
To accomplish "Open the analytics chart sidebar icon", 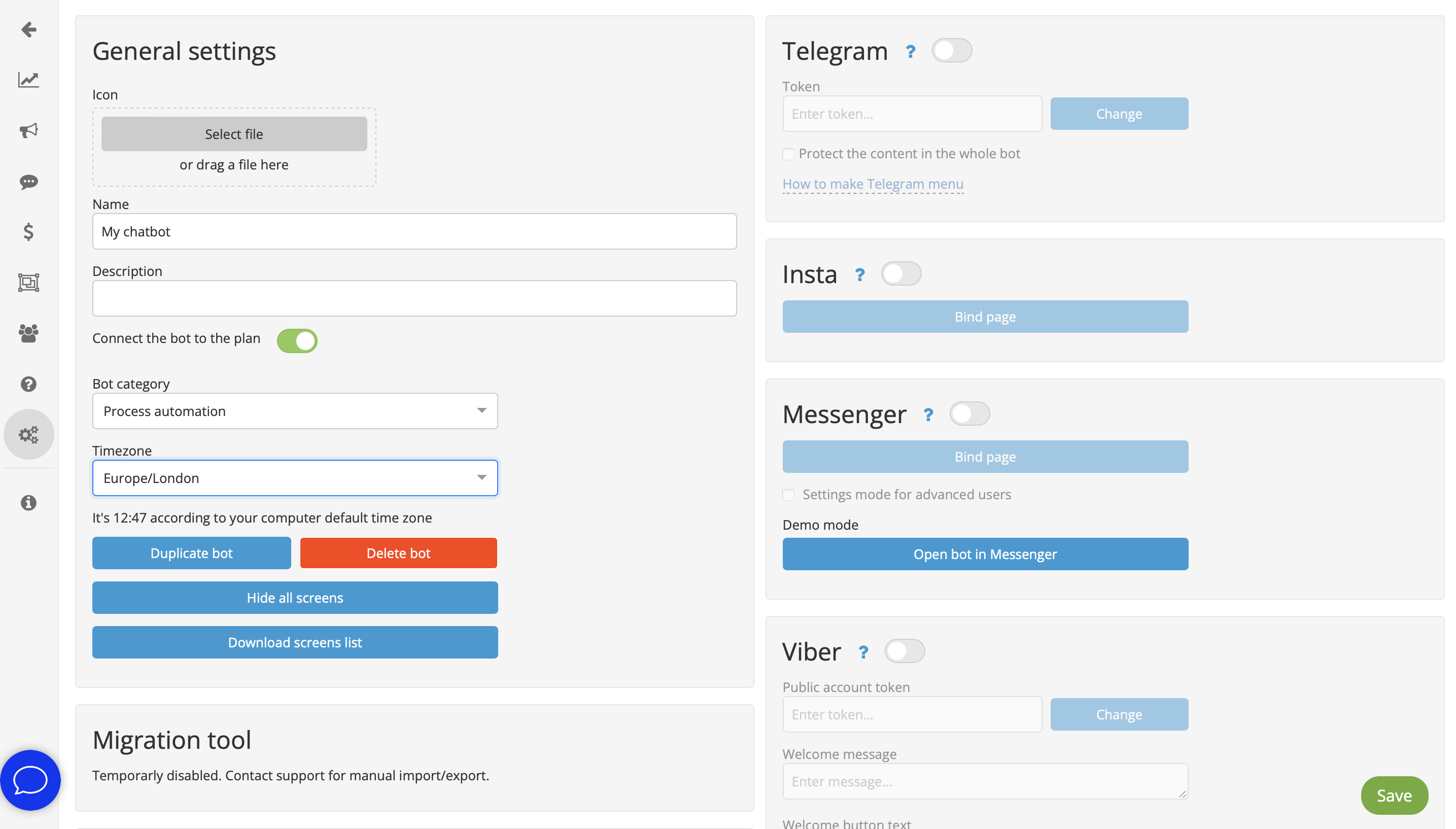I will tap(28, 80).
